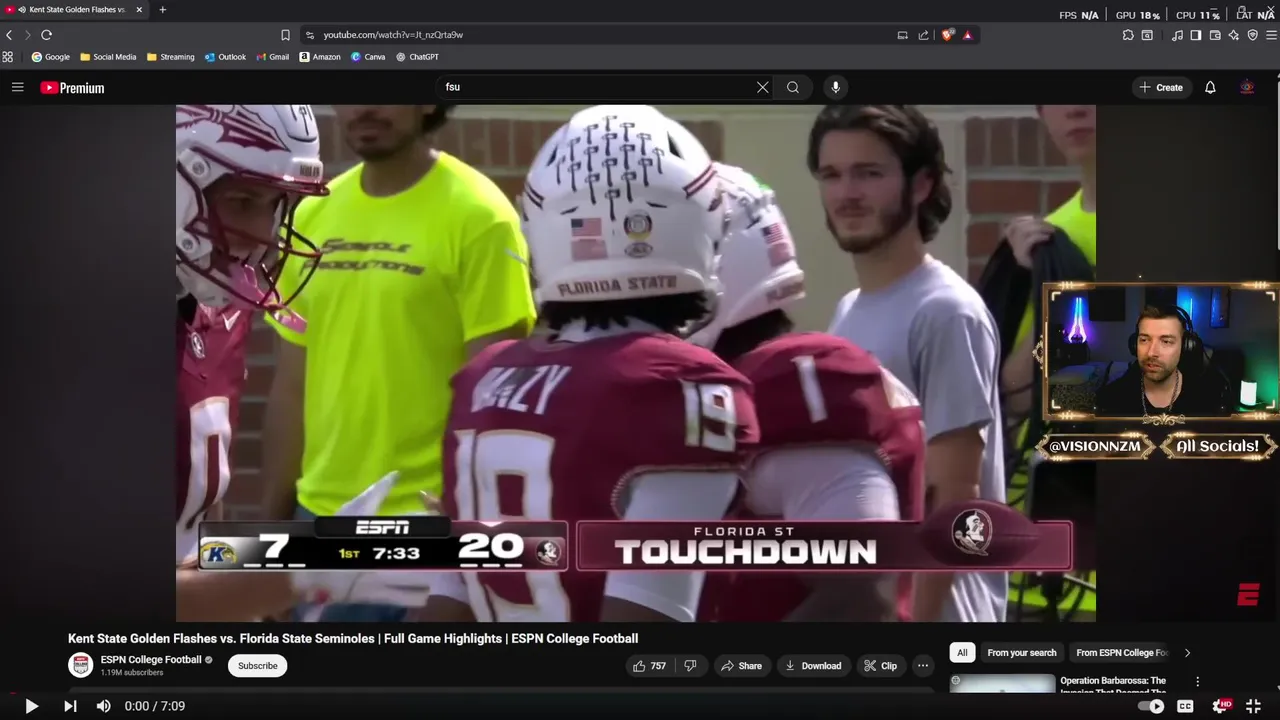
Task: Switch to Kent State Golden Flashes tab
Action: [x=75, y=10]
